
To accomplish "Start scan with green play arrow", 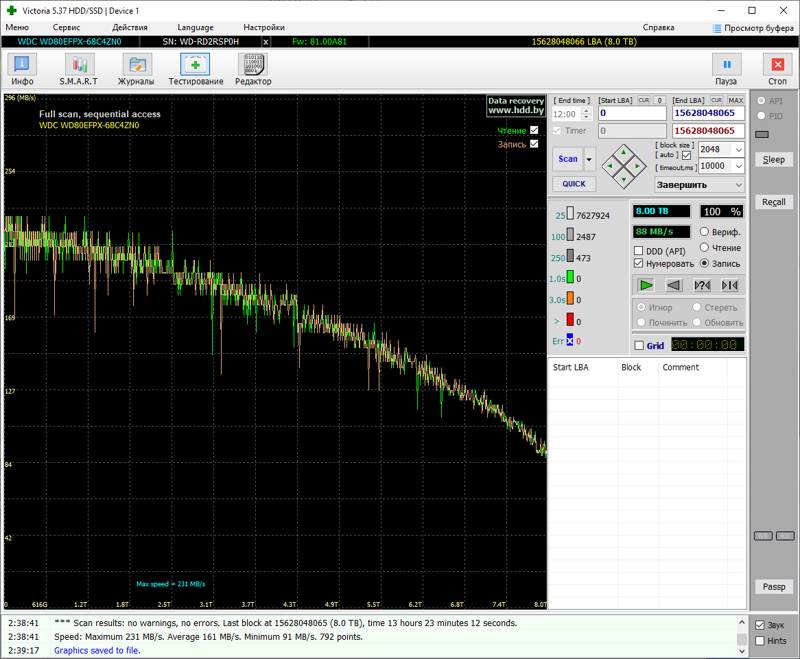I will click(646, 285).
